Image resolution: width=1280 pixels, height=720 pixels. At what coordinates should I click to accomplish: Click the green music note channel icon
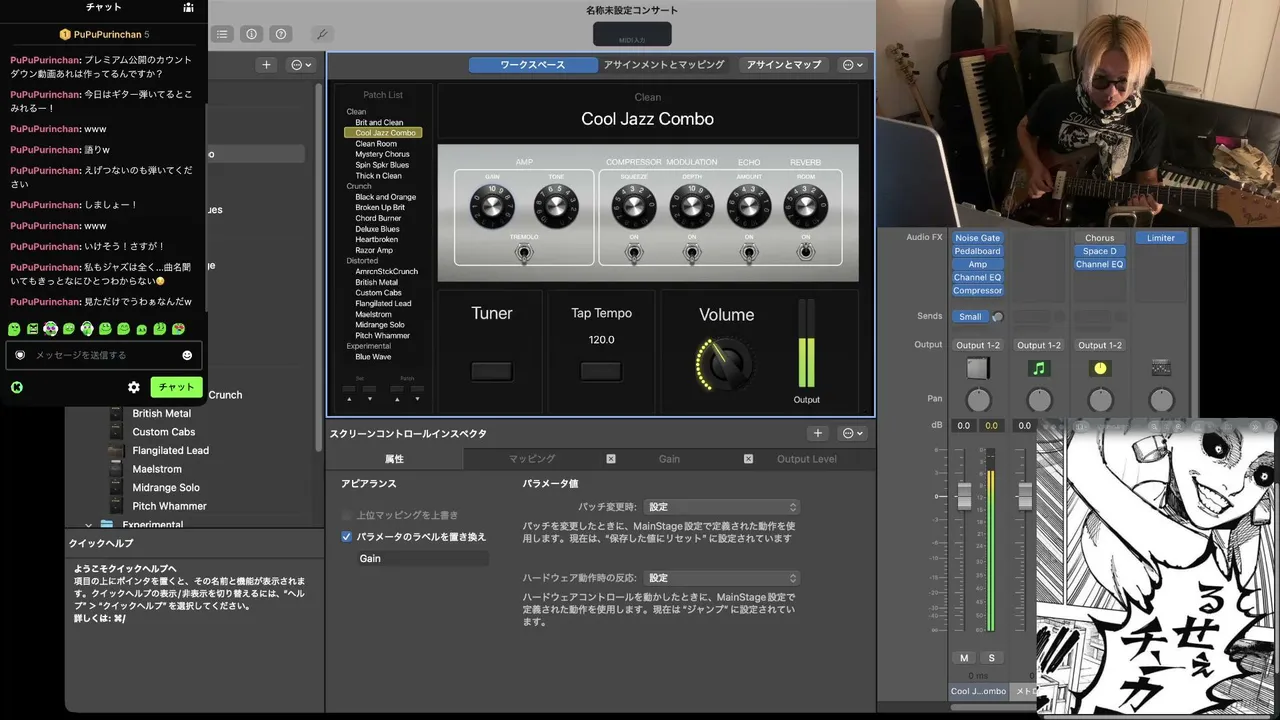point(1039,369)
